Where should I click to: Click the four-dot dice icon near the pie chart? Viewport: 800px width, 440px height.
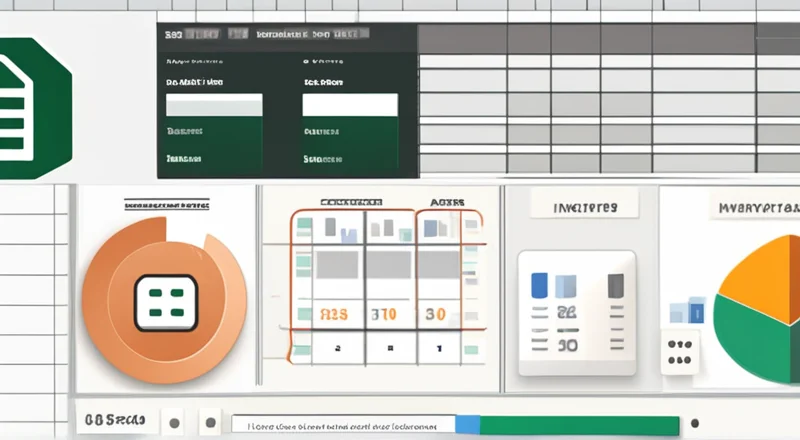pyautogui.click(x=682, y=352)
